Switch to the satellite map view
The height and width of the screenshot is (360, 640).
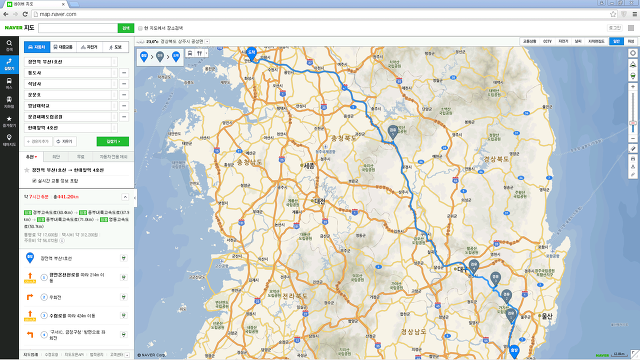pyautogui.click(x=631, y=41)
